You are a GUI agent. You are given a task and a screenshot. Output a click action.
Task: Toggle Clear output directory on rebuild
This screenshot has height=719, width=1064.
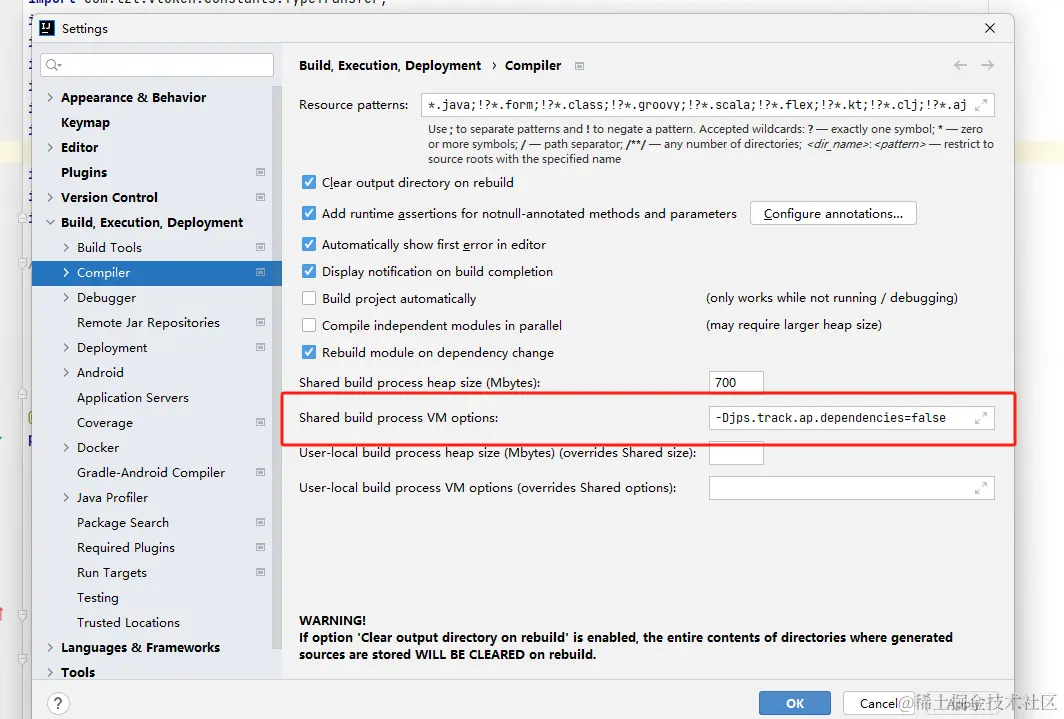309,182
